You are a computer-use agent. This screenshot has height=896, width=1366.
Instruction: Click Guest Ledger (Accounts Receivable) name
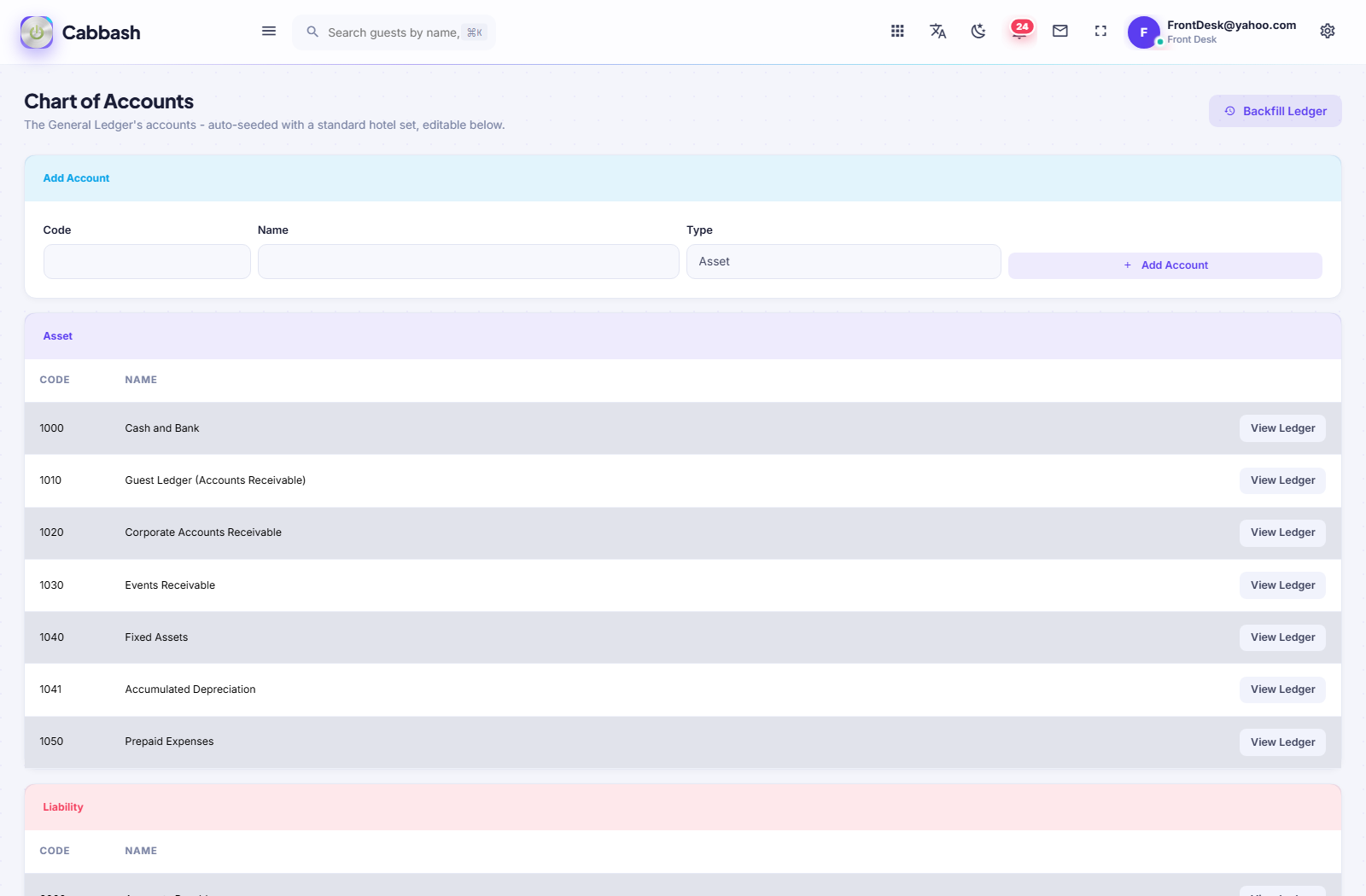tap(215, 480)
